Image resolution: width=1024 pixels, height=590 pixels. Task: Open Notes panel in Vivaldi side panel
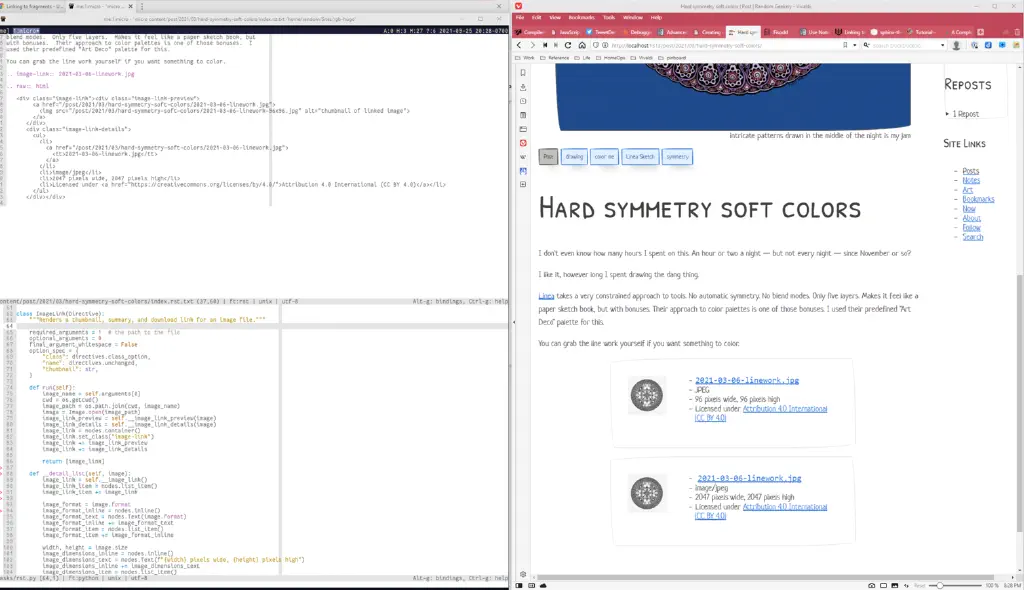coord(522,115)
